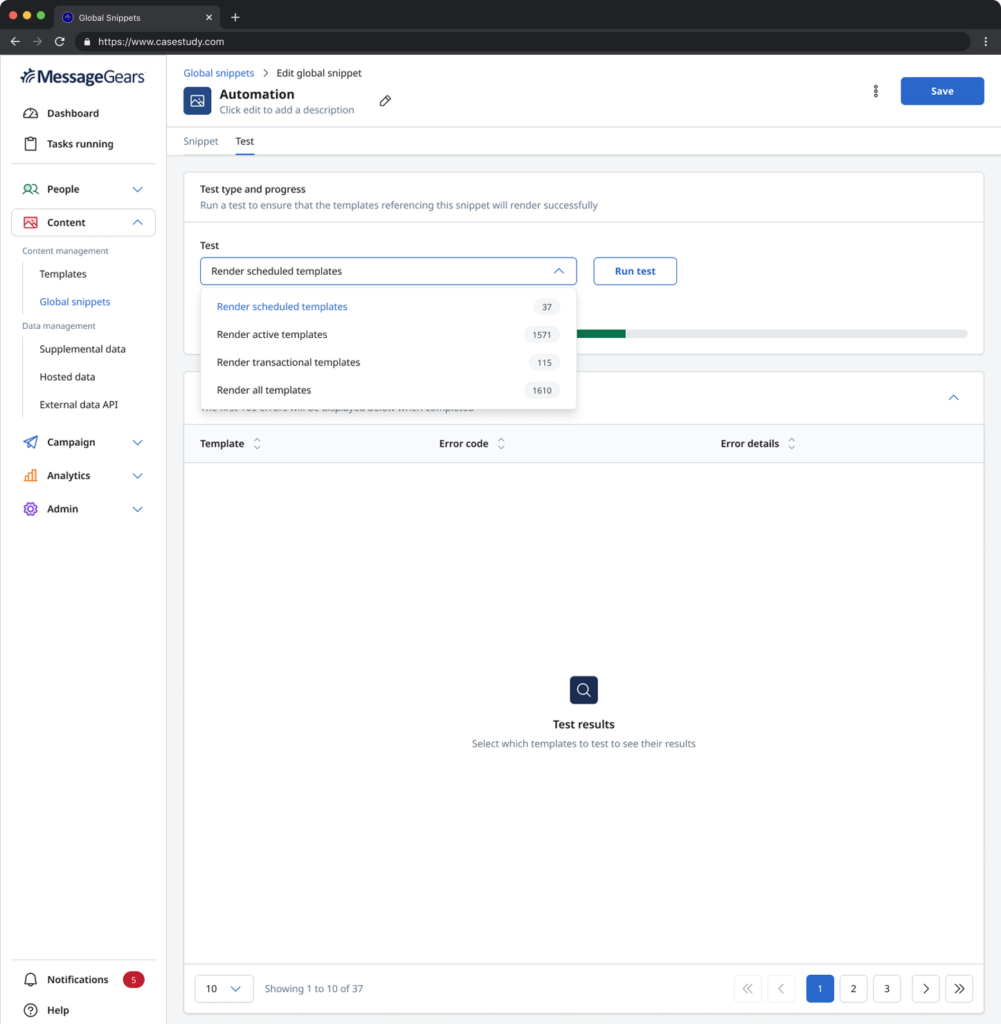Click the Analytics bar chart icon
This screenshot has width=1001, height=1024.
(x=30, y=476)
